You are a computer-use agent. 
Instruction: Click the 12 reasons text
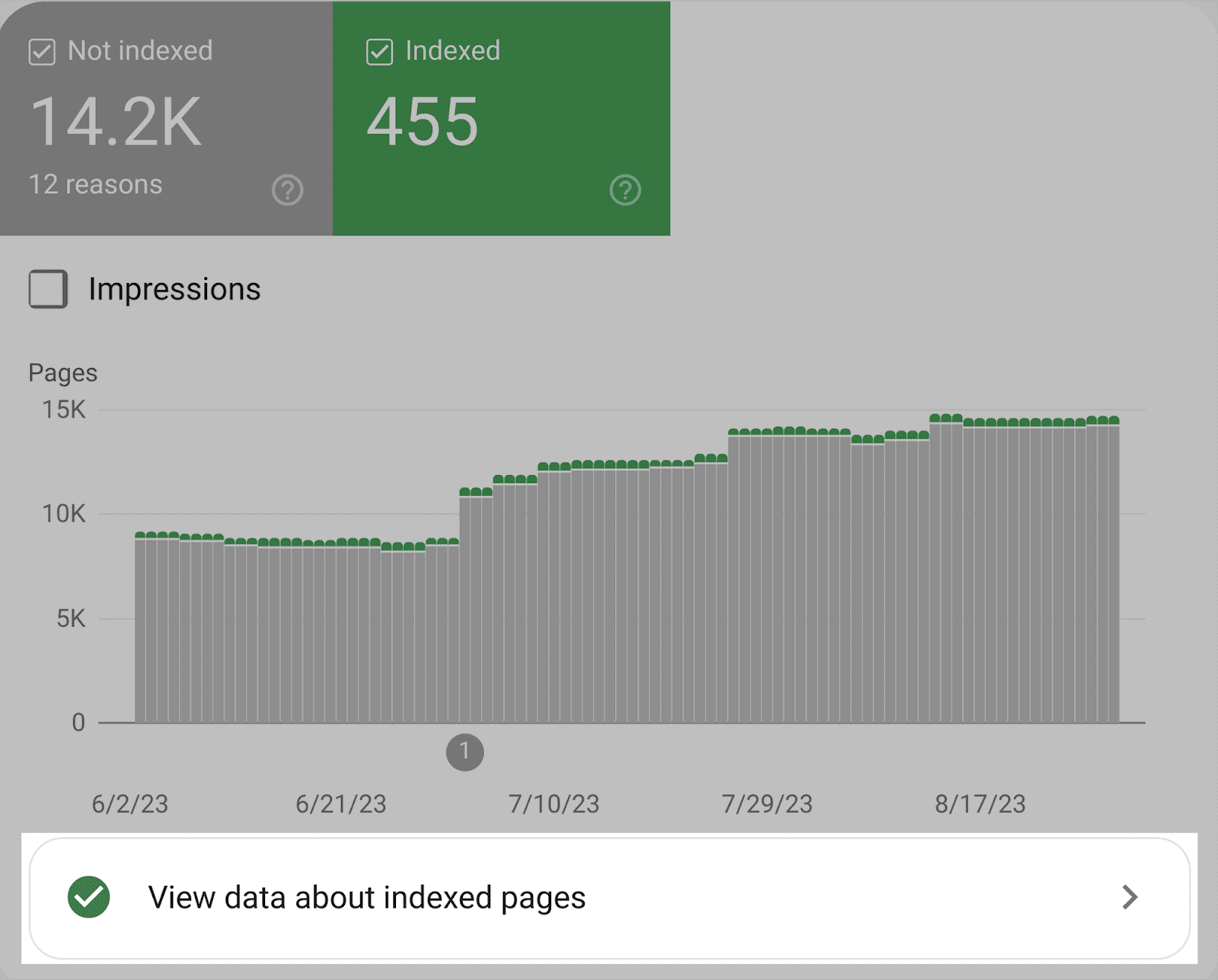94,184
